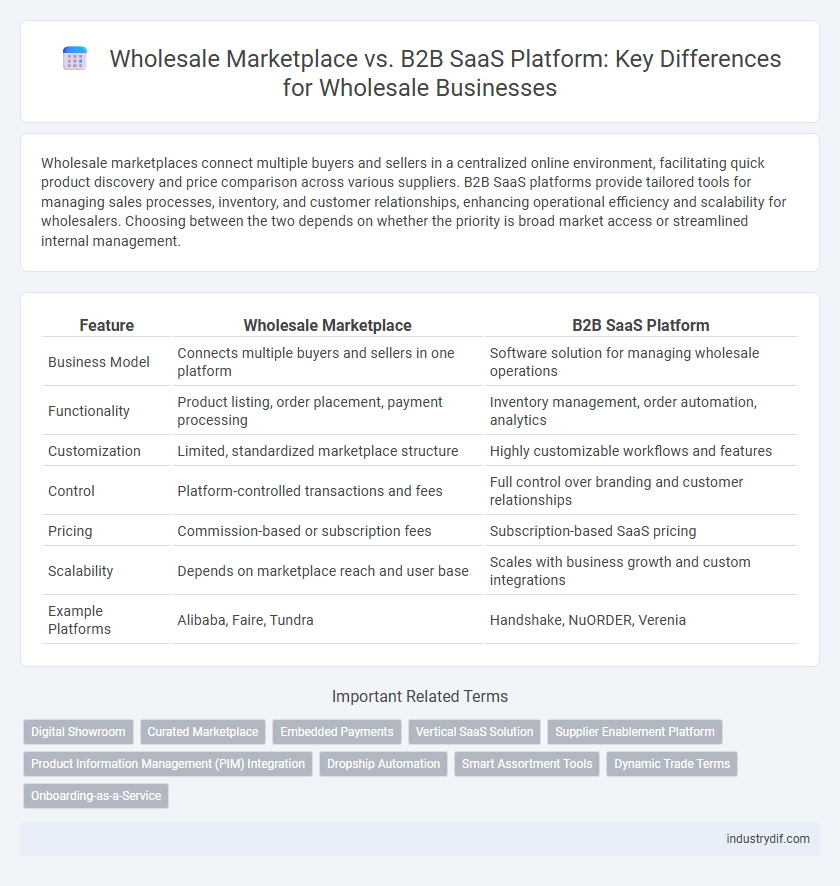
Task: Select 'Highly customizable workflows and features' cell
Action: 641,451
